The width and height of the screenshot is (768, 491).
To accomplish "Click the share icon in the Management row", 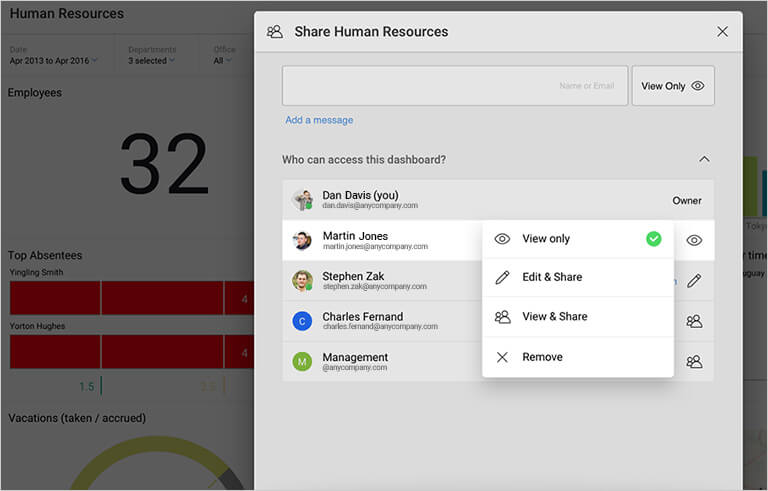I will pyautogui.click(x=694, y=362).
